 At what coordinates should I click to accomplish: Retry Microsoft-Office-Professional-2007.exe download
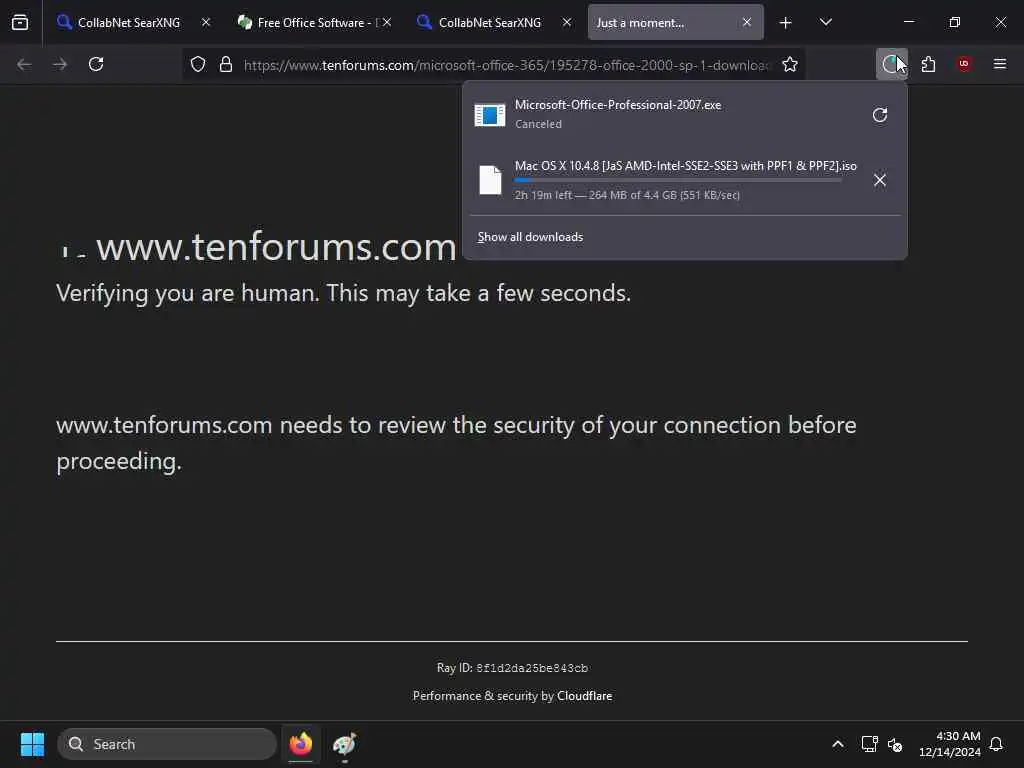[880, 115]
